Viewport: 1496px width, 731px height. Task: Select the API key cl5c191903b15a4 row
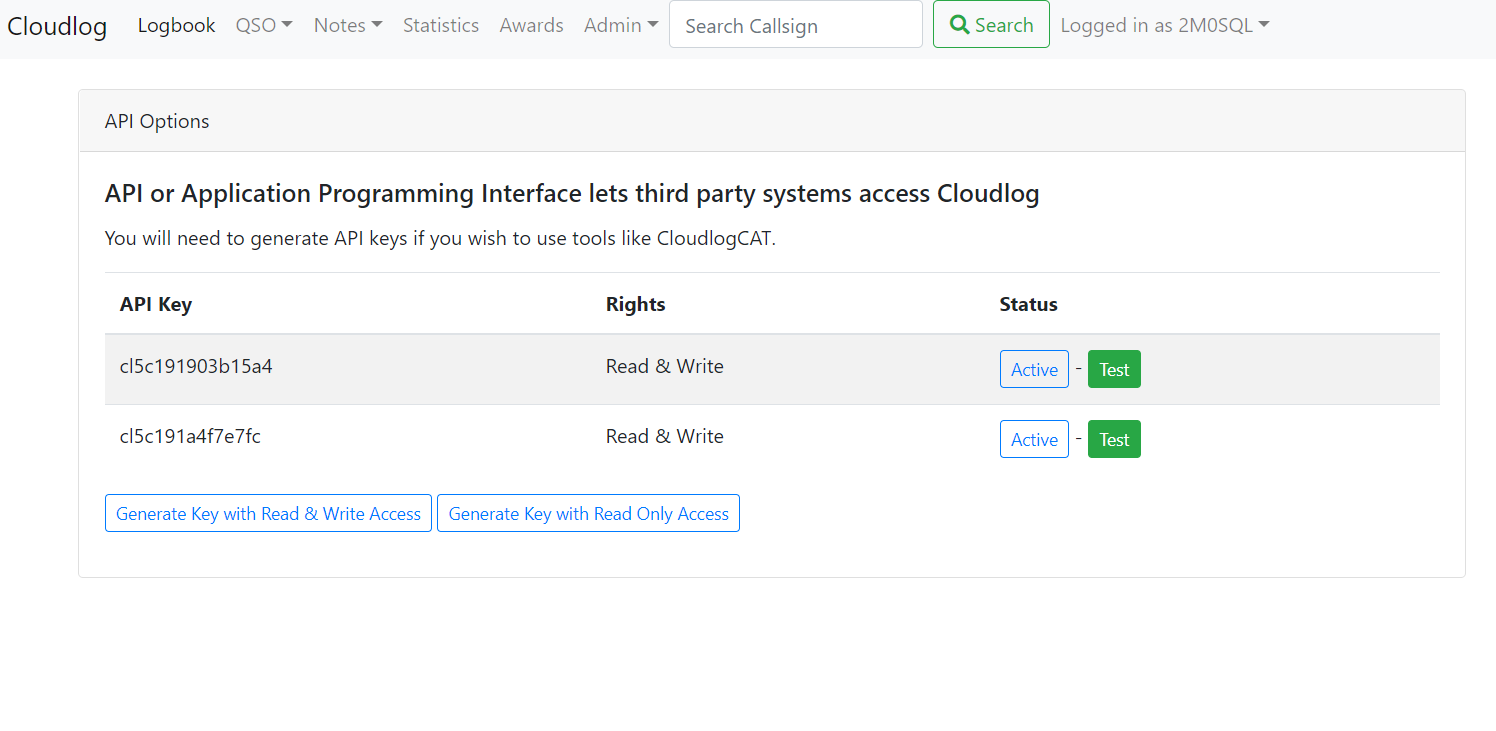click(x=196, y=366)
